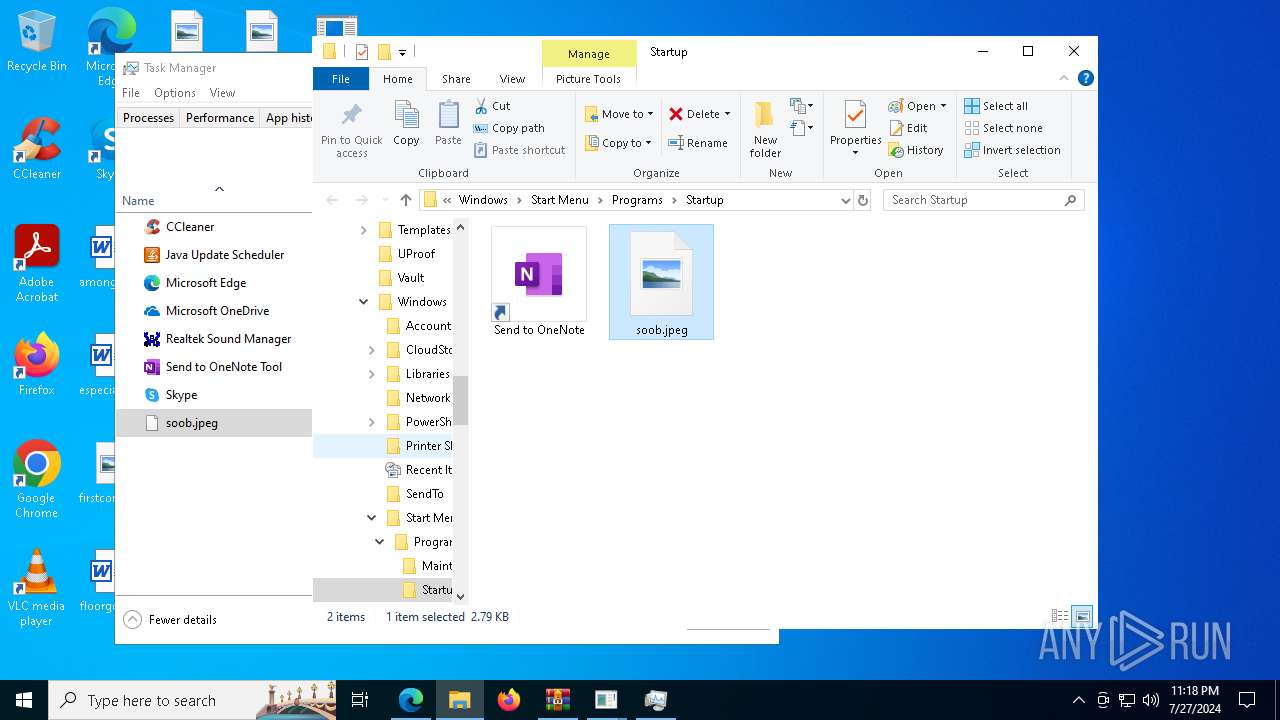
Task: Open the Easy access dropdown icon
Action: pyautogui.click(x=799, y=128)
